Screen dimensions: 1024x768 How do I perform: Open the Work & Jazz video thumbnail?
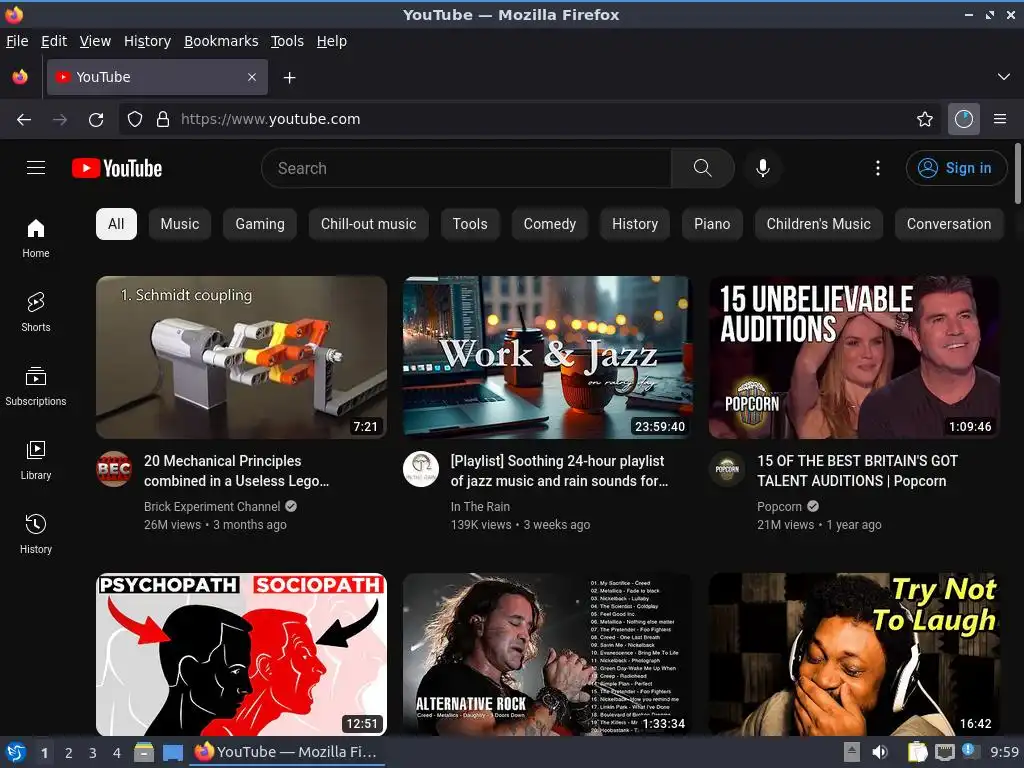pos(547,357)
